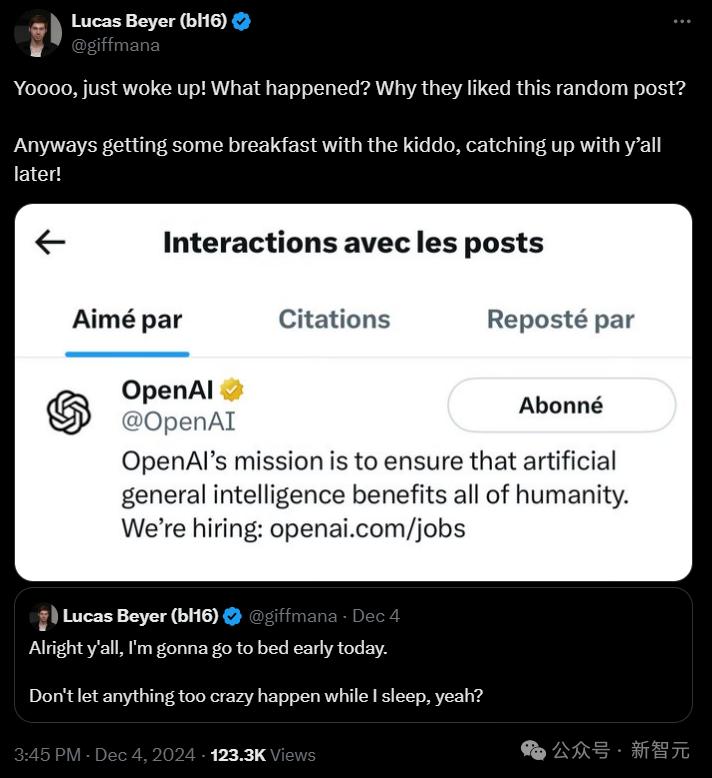Click the small avatar in quoted post
The height and width of the screenshot is (778, 712).
pyautogui.click(x=43, y=616)
